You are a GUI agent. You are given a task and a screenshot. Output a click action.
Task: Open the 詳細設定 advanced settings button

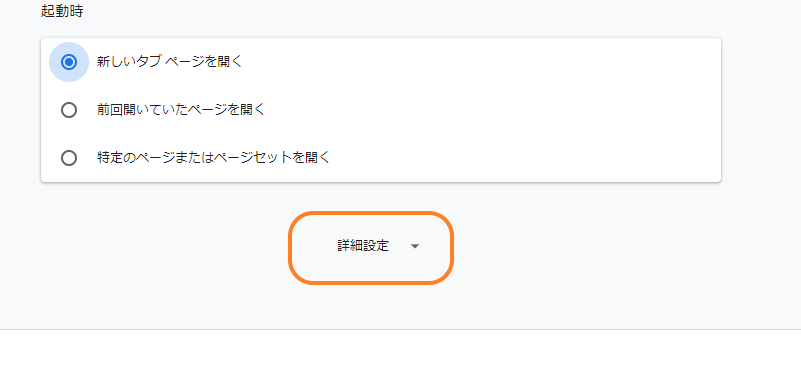pos(371,246)
